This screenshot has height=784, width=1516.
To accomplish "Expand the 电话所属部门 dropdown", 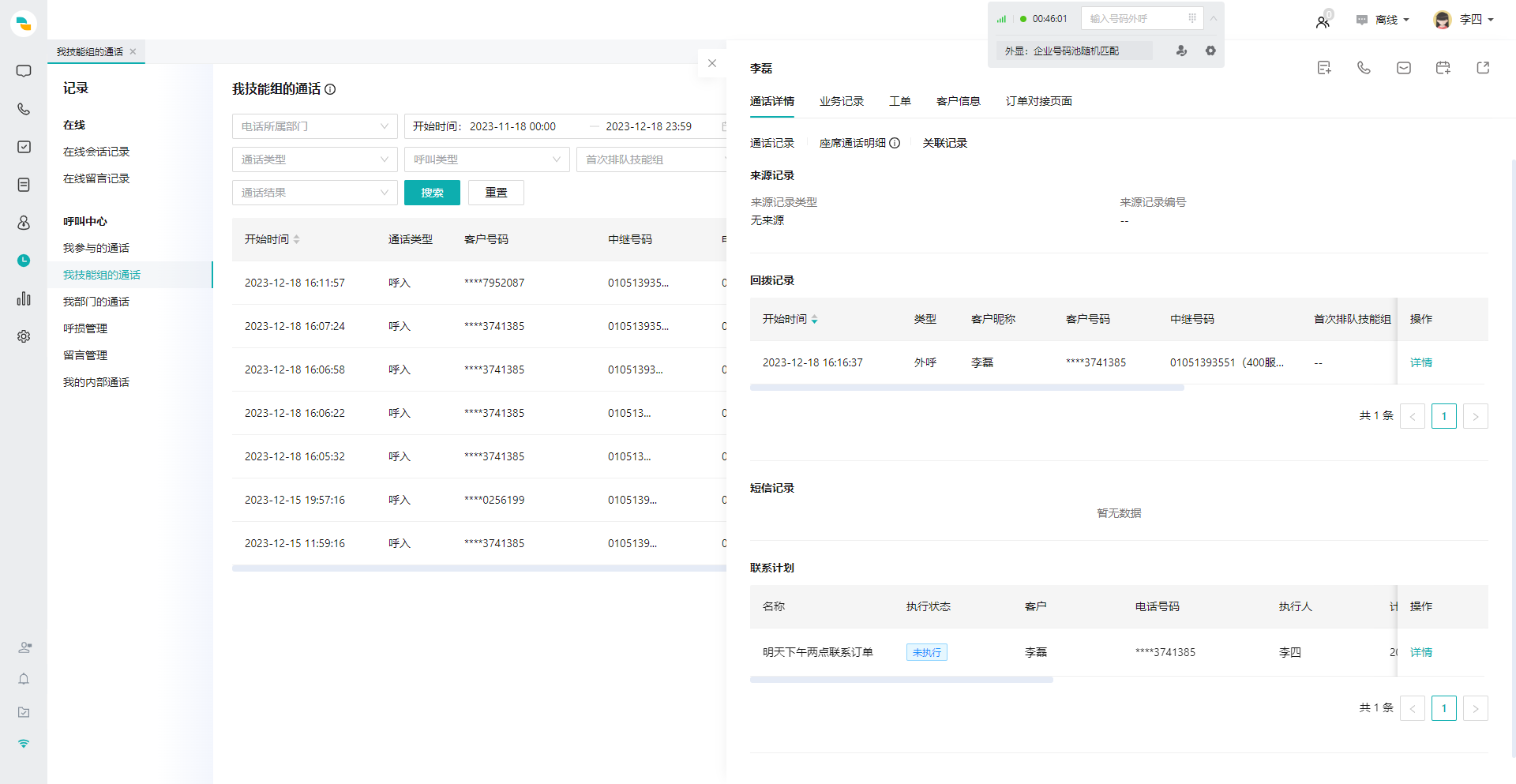I will 315,126.
